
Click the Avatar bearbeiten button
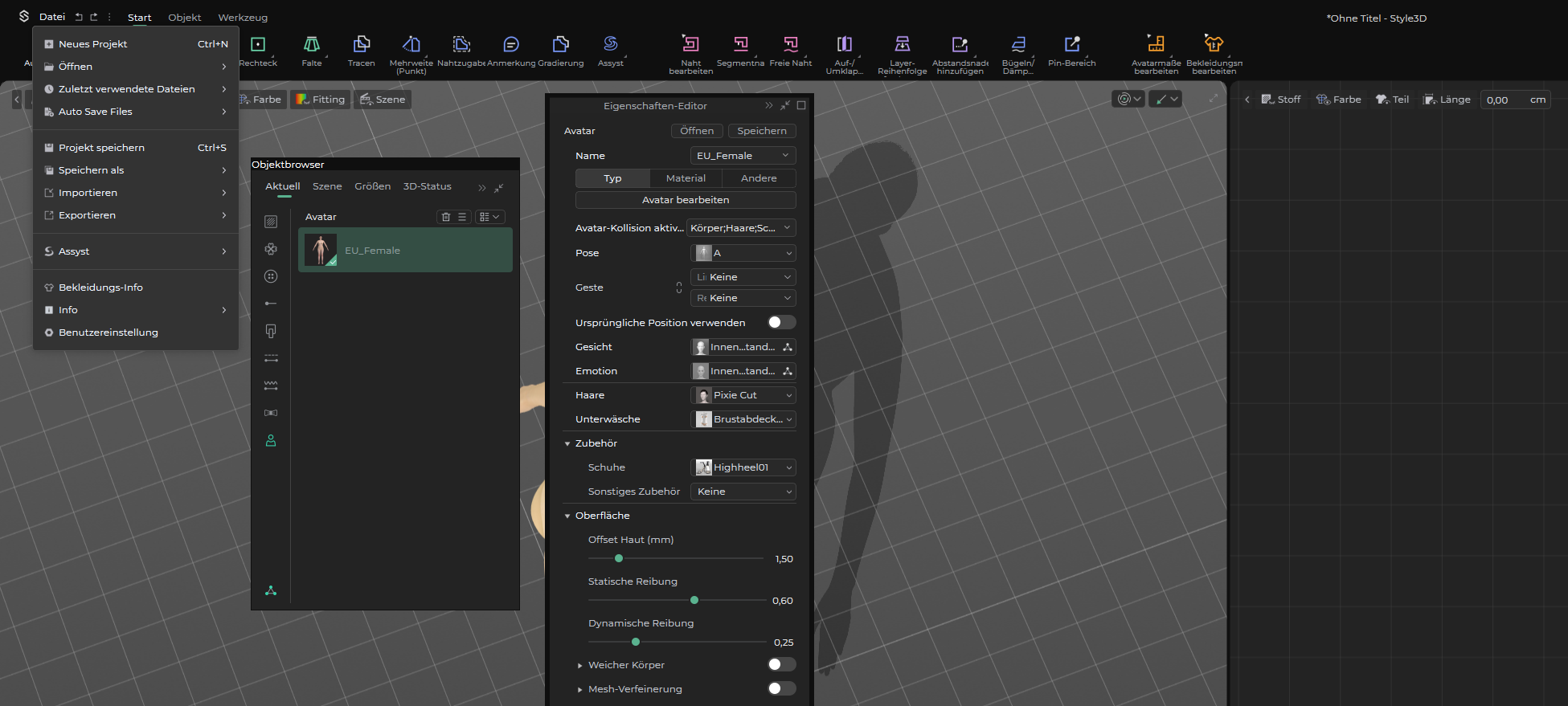[686, 200]
